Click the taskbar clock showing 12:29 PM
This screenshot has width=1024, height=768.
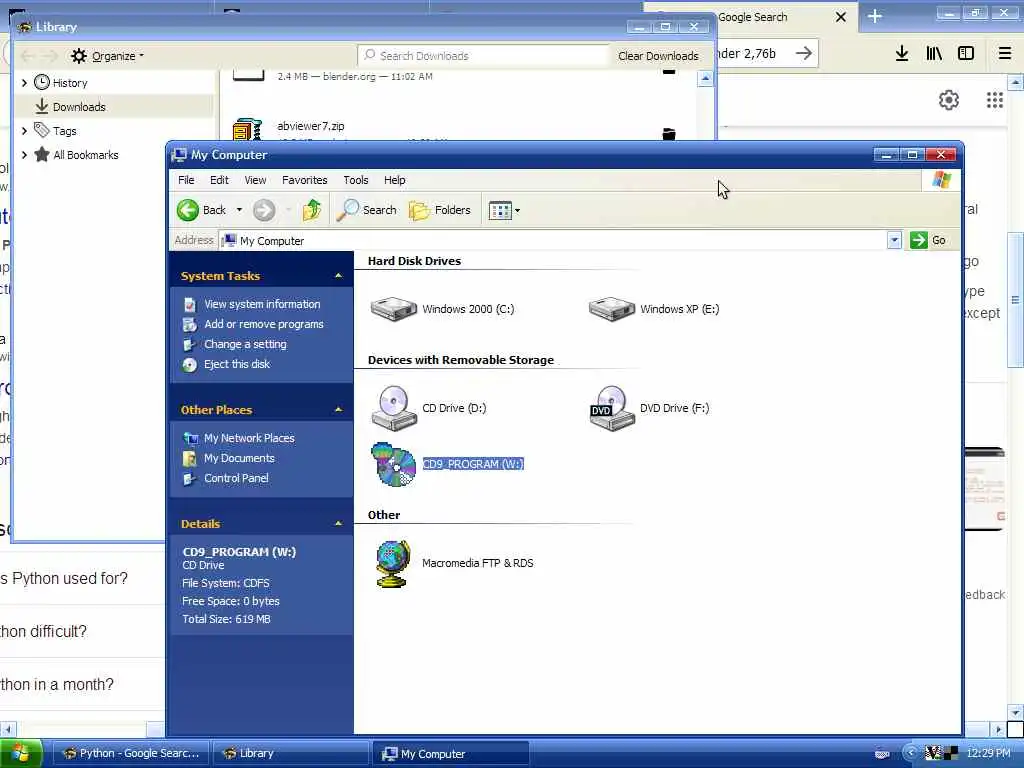tap(988, 754)
